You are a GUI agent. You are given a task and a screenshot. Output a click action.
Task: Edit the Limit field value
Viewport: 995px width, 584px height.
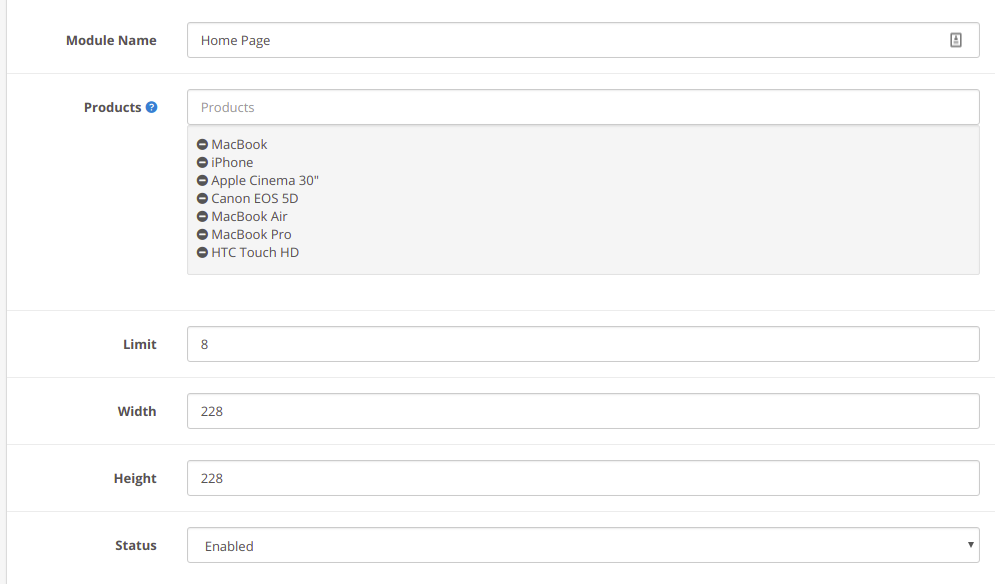pos(583,344)
